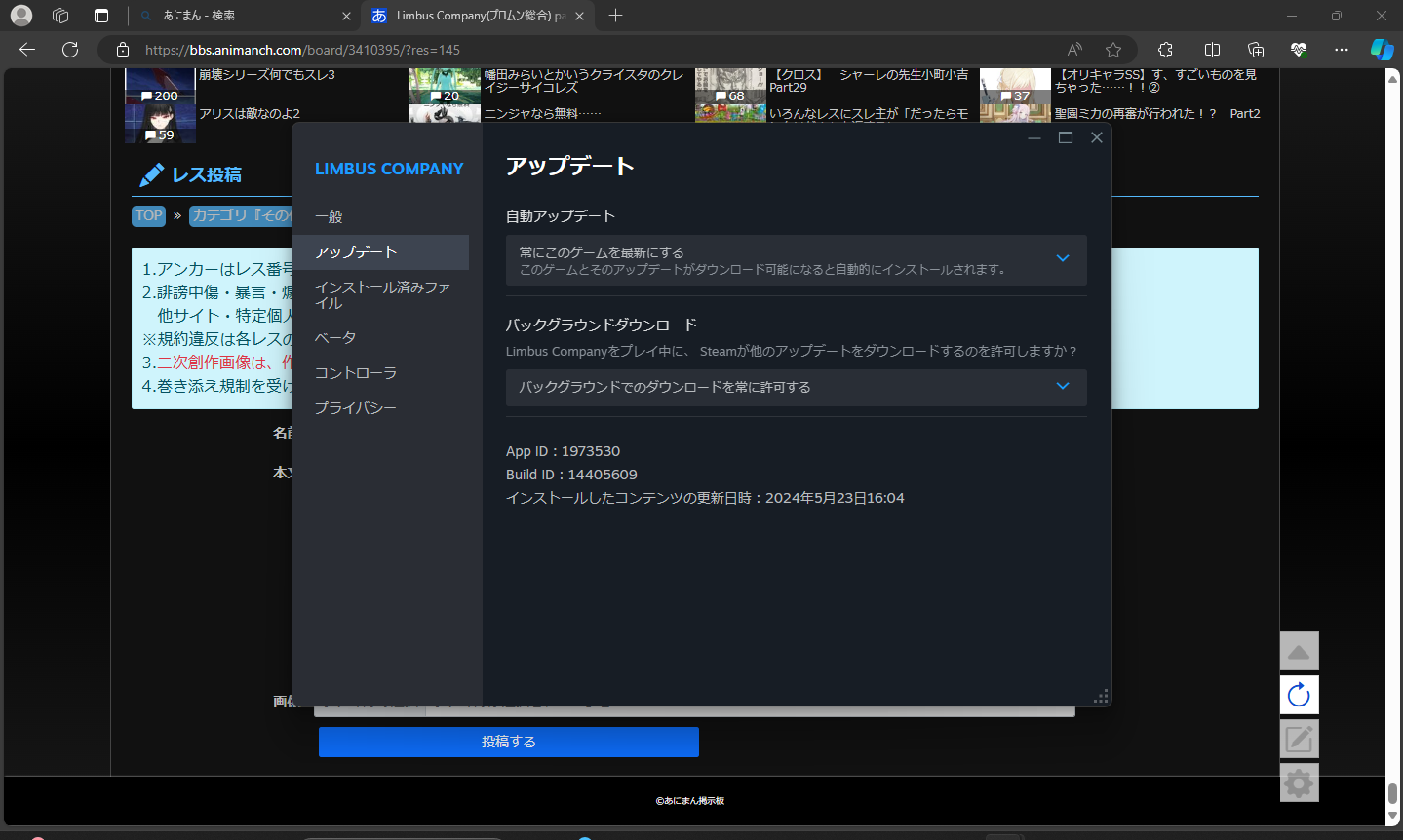Open the カテゴリ breadcrumb link
This screenshot has width=1403, height=840.
coord(240,215)
